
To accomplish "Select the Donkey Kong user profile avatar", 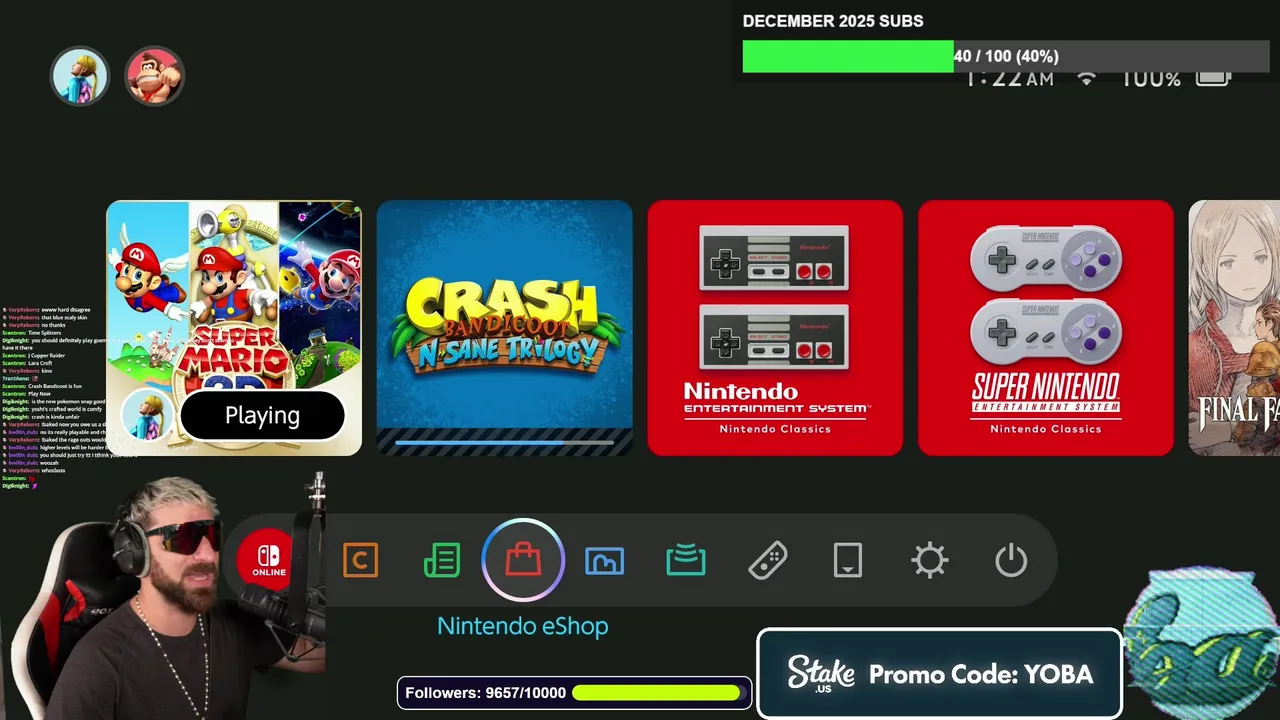I will pos(154,76).
